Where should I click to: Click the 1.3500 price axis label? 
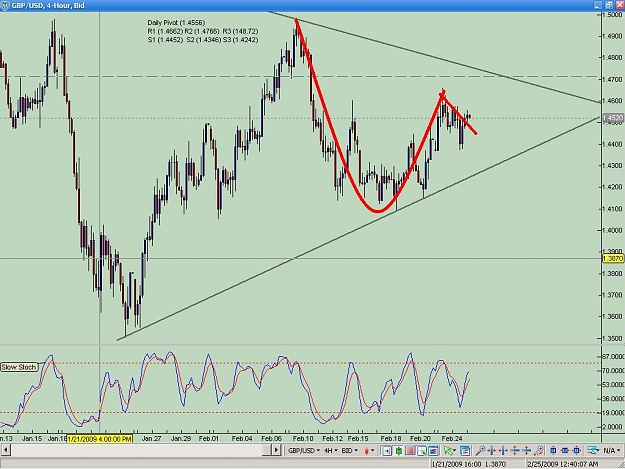tap(613, 338)
